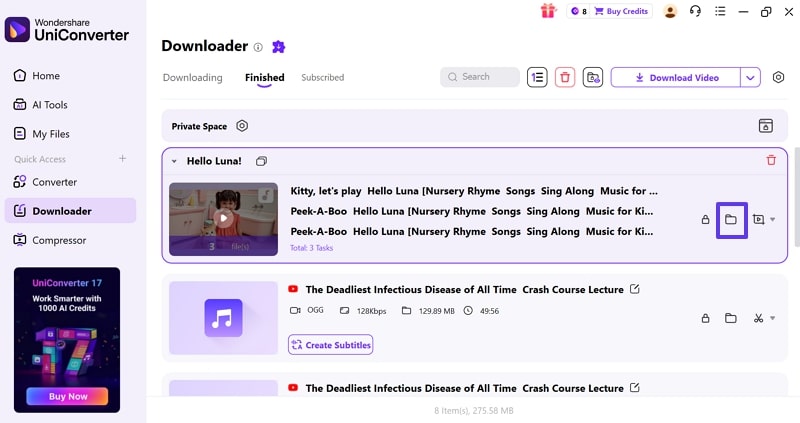Click the red trash delete-all toolbar icon
The image size is (800, 423).
click(x=565, y=77)
